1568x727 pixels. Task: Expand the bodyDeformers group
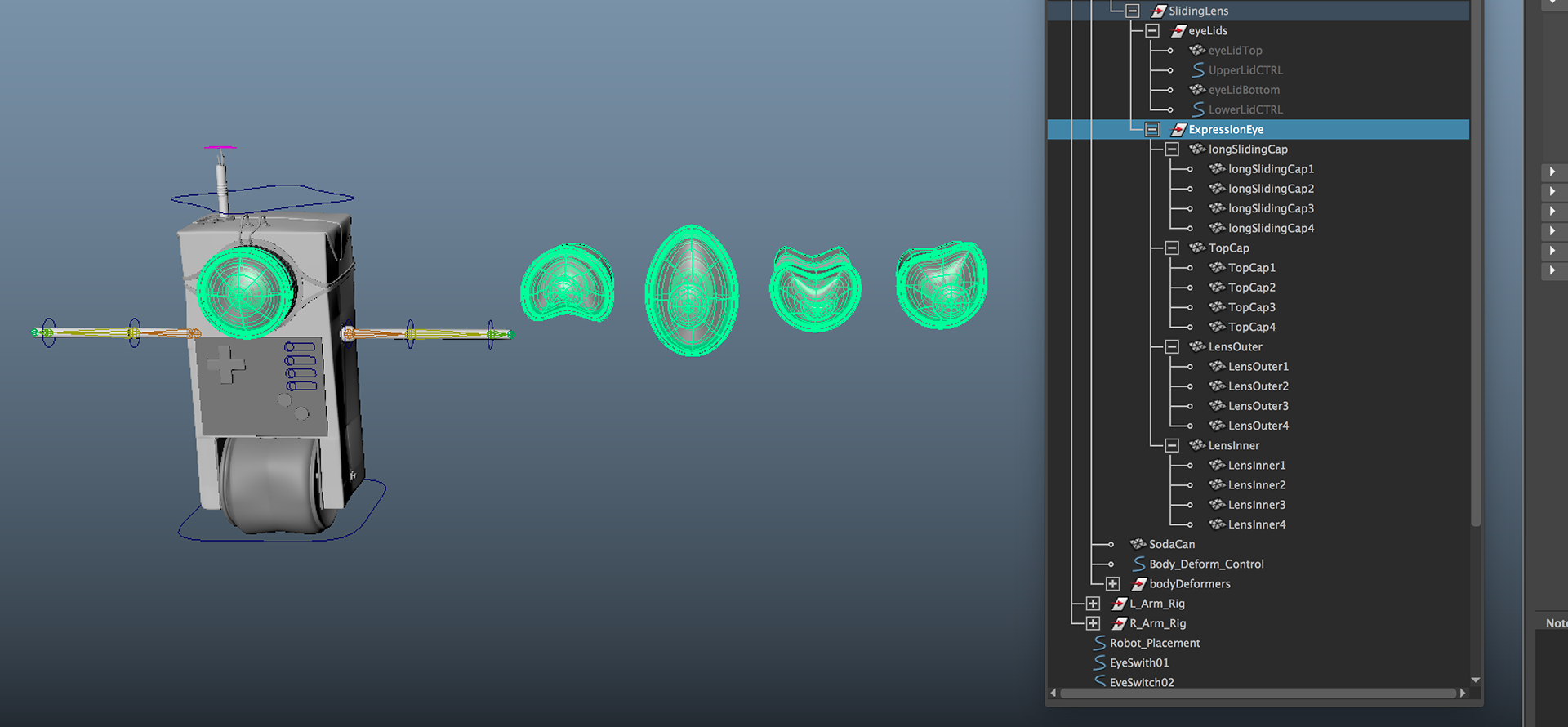(1113, 584)
